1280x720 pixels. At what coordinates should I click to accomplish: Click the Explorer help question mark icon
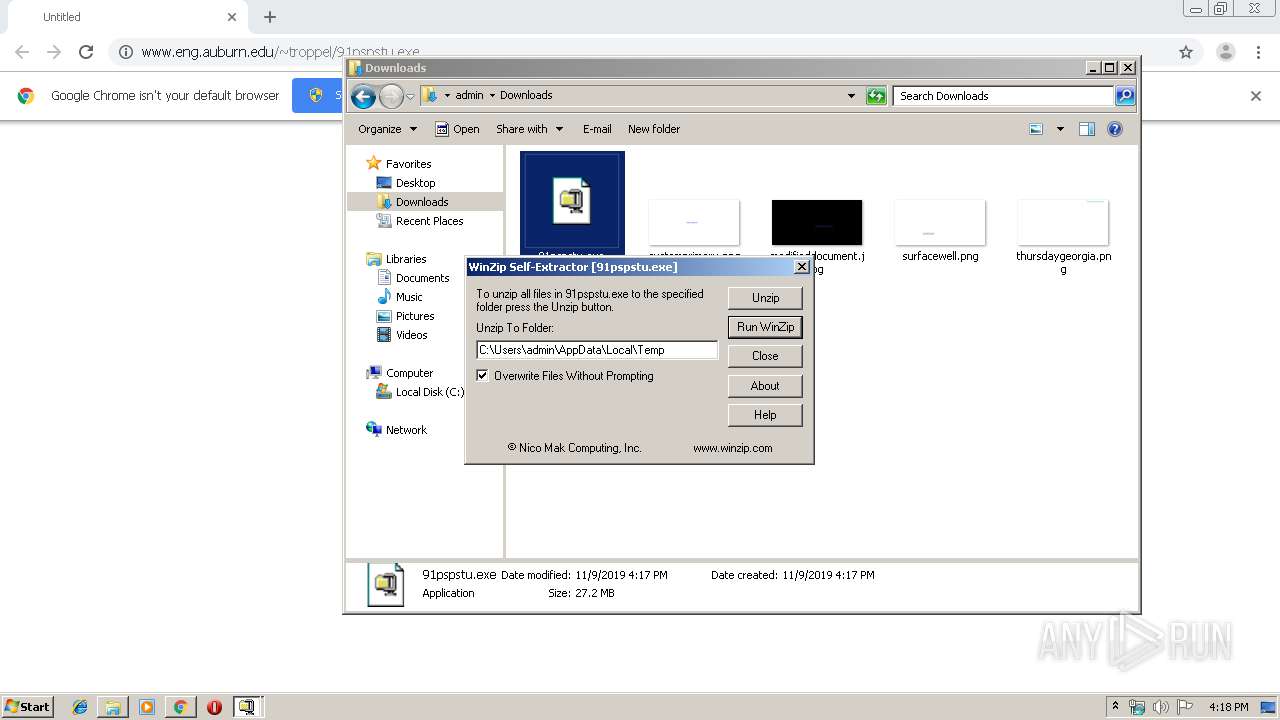(1115, 129)
